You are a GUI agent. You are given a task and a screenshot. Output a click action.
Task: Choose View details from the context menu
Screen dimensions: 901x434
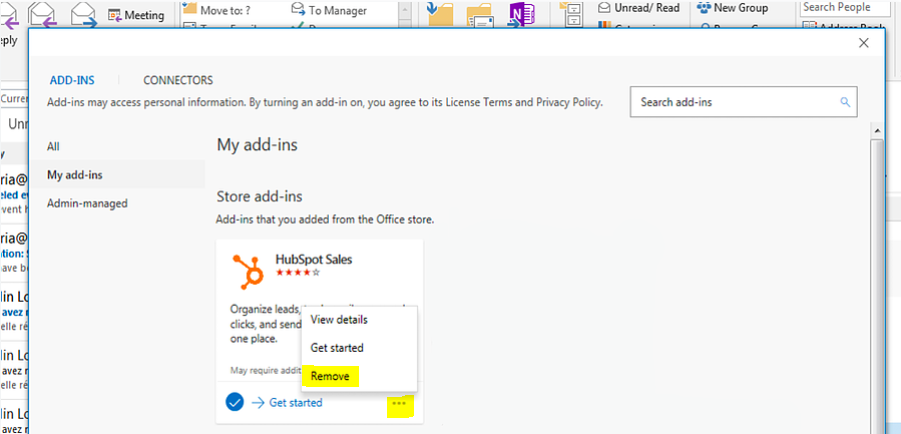338,320
